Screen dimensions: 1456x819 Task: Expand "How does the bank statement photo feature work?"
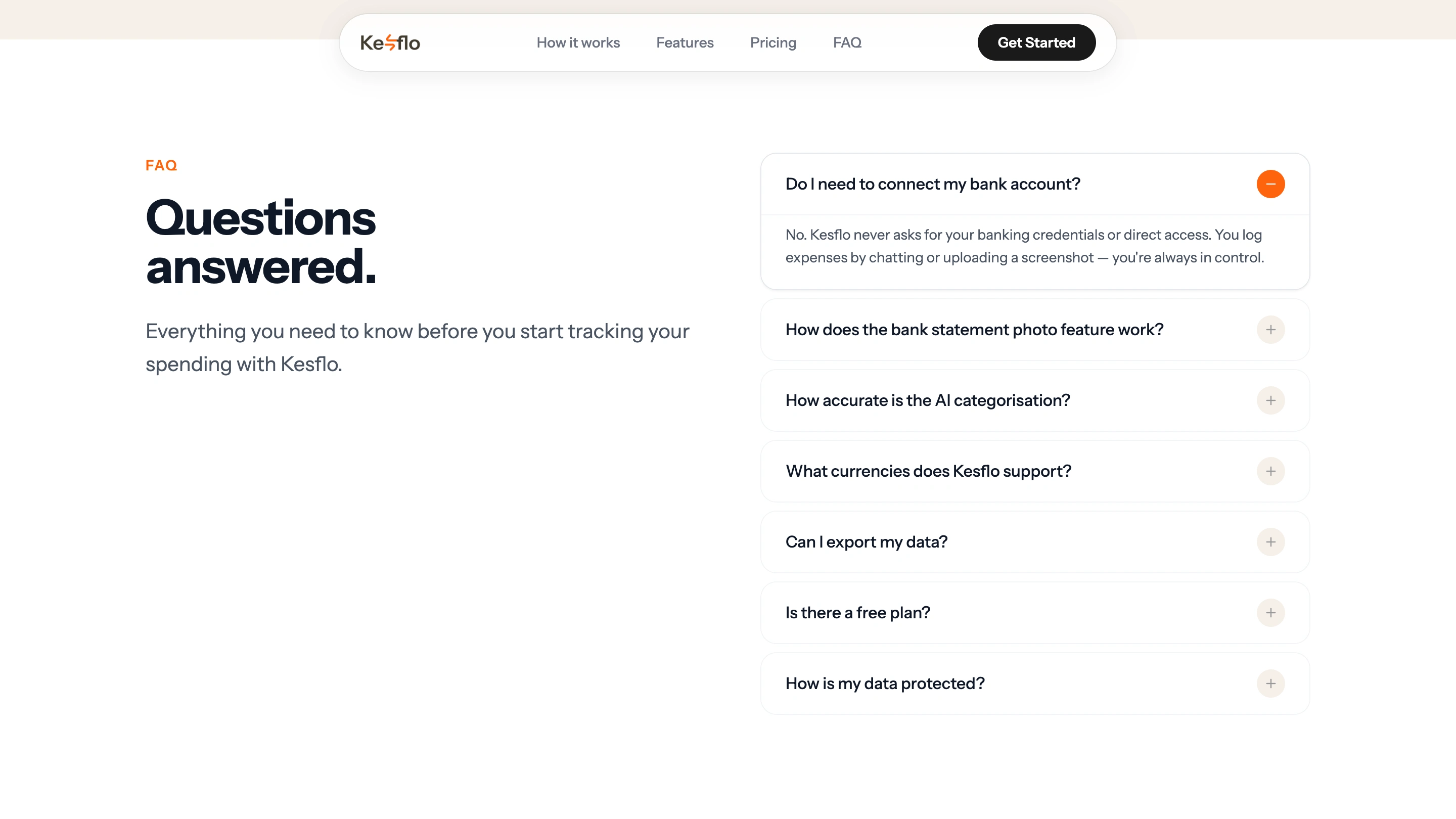coord(974,330)
